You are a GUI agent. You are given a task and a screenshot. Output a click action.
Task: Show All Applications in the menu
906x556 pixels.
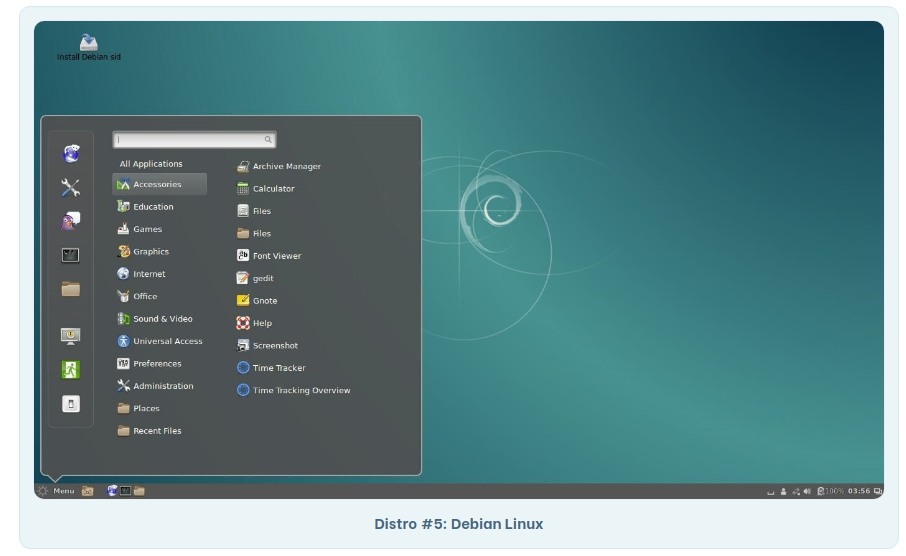tap(151, 164)
